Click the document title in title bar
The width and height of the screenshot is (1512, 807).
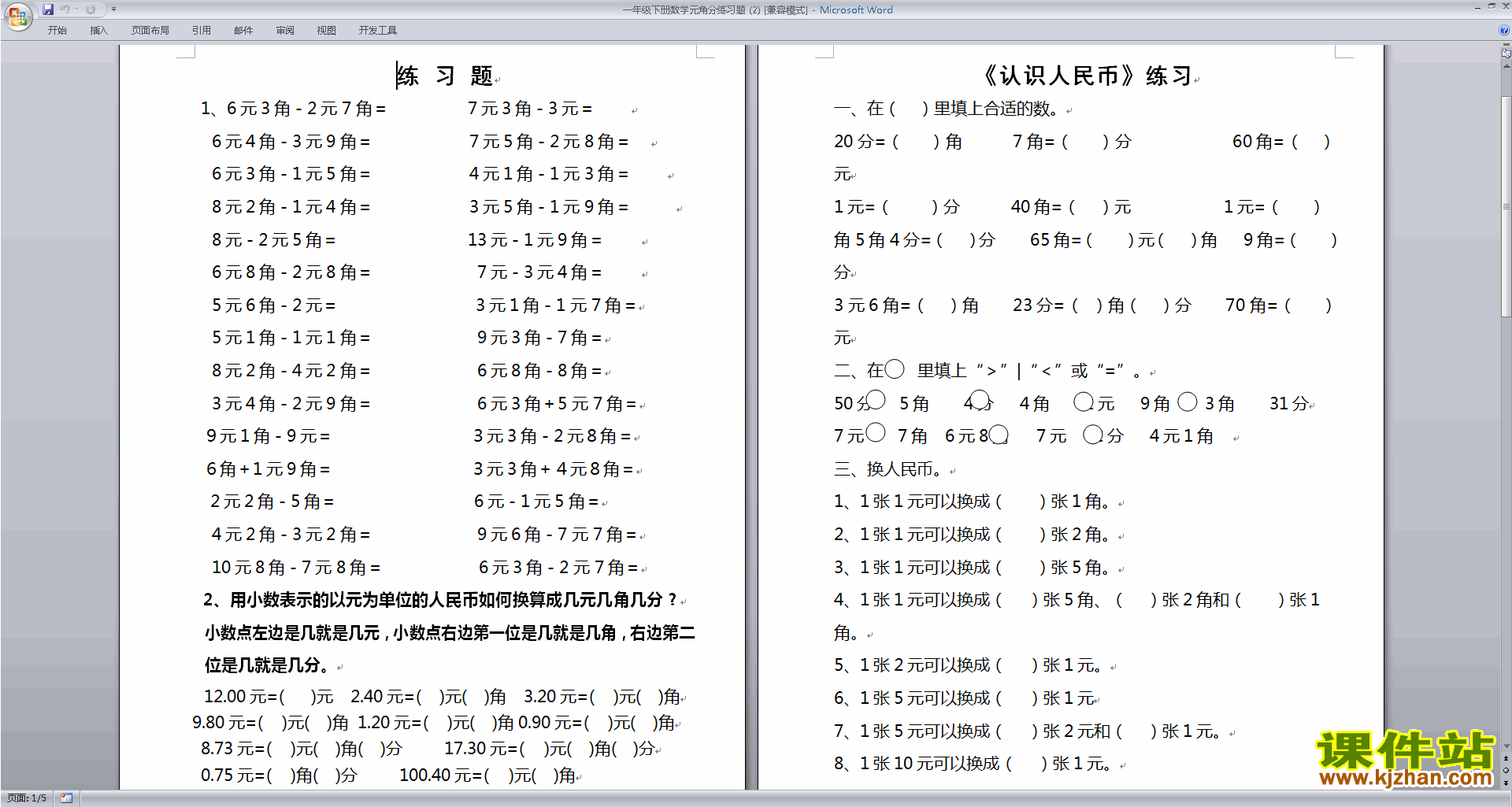[x=757, y=9]
